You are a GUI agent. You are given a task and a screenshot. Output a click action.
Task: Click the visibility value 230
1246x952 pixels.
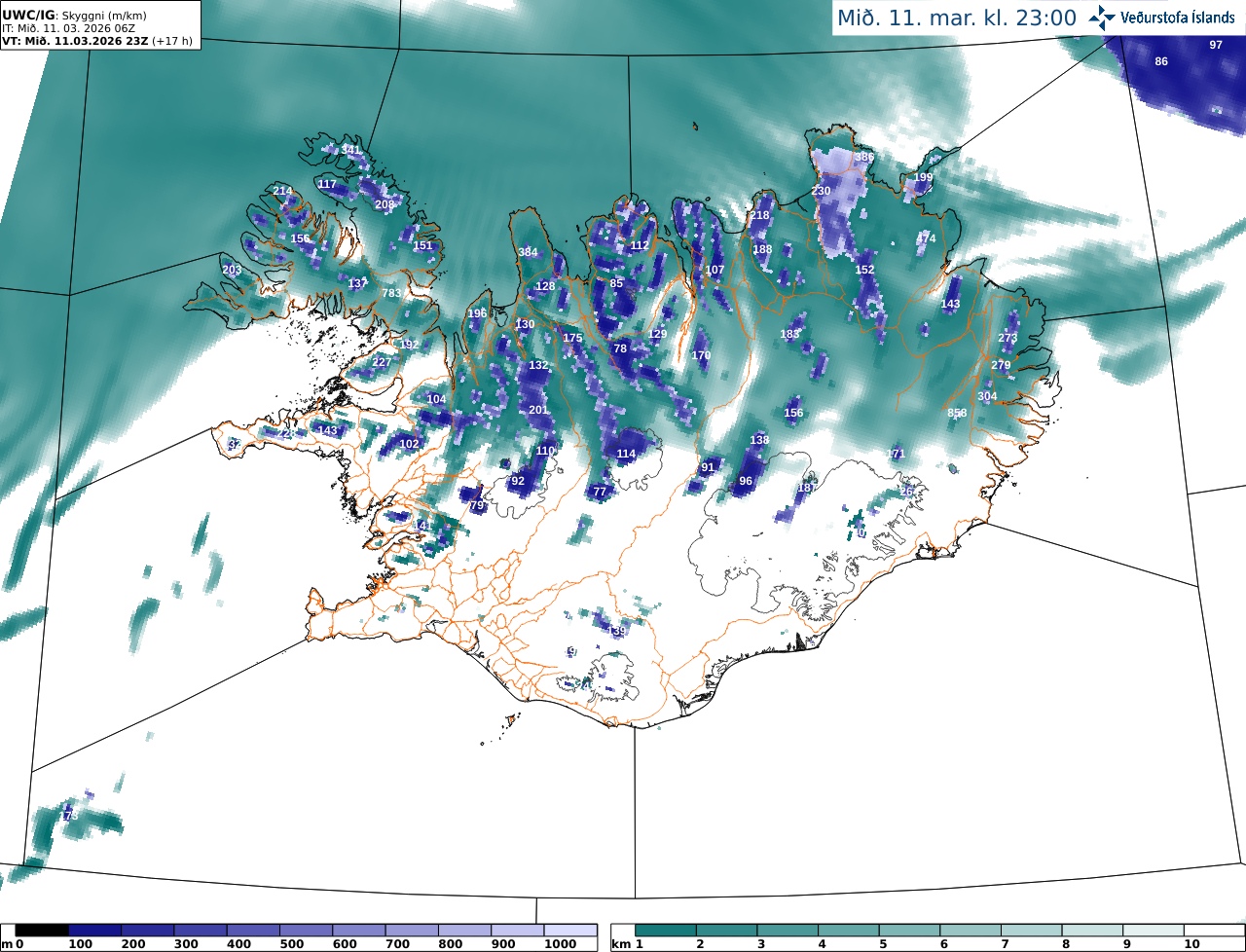click(822, 191)
